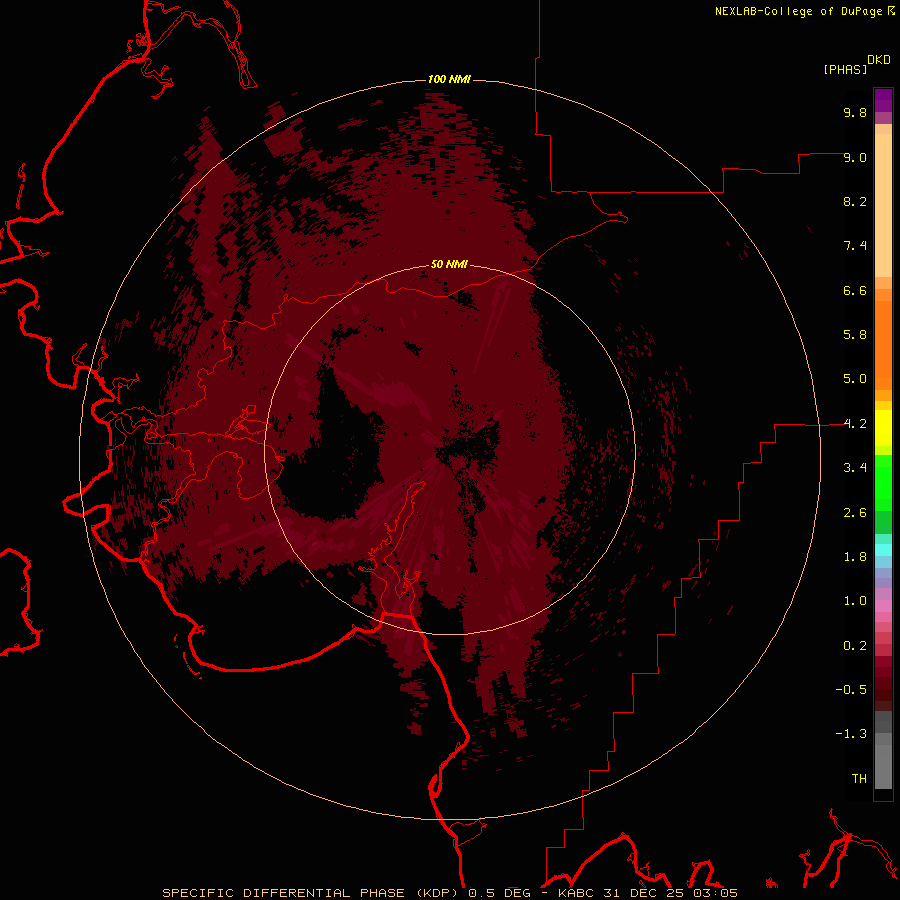Click the 100 NMI range ring label
The height and width of the screenshot is (900, 900).
449,79
